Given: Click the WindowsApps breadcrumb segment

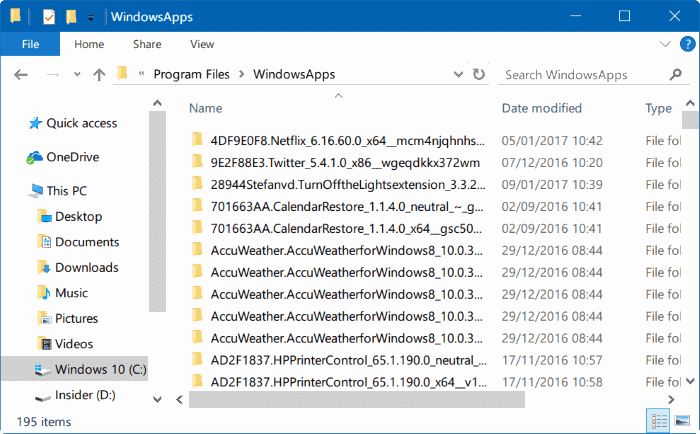Looking at the screenshot, I should 294,75.
